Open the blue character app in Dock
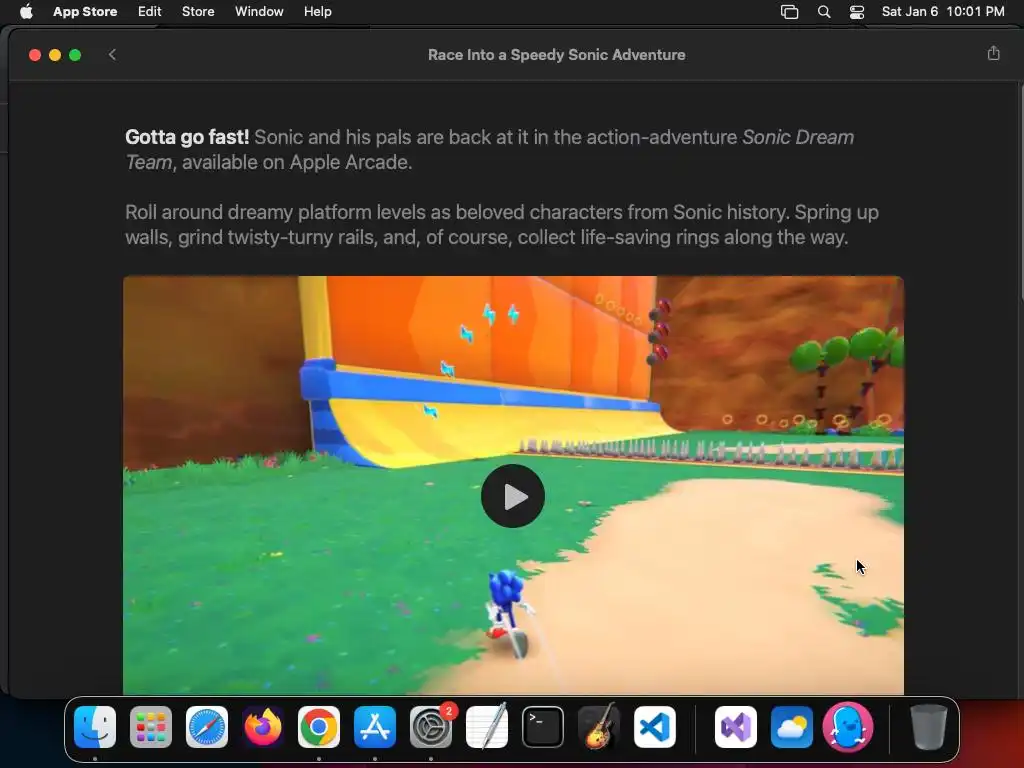This screenshot has width=1024, height=768. tap(848, 727)
